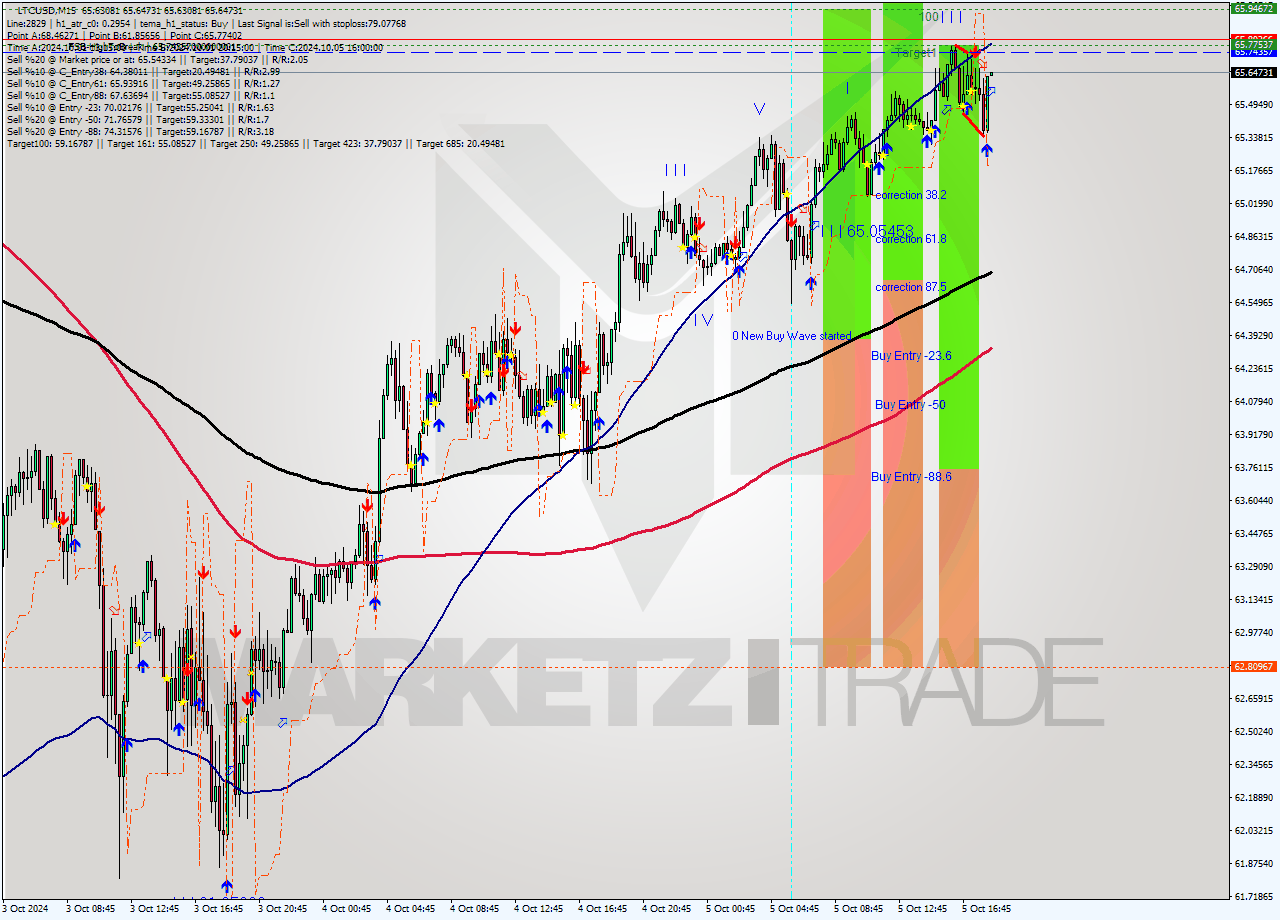
Task: Click the 63.13415 price axis value
Action: (x=1253, y=600)
